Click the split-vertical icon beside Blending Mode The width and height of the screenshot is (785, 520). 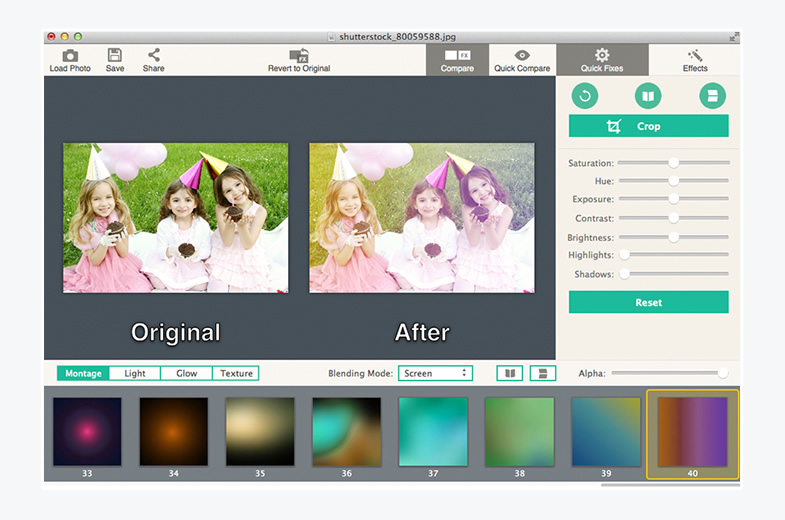[510, 373]
